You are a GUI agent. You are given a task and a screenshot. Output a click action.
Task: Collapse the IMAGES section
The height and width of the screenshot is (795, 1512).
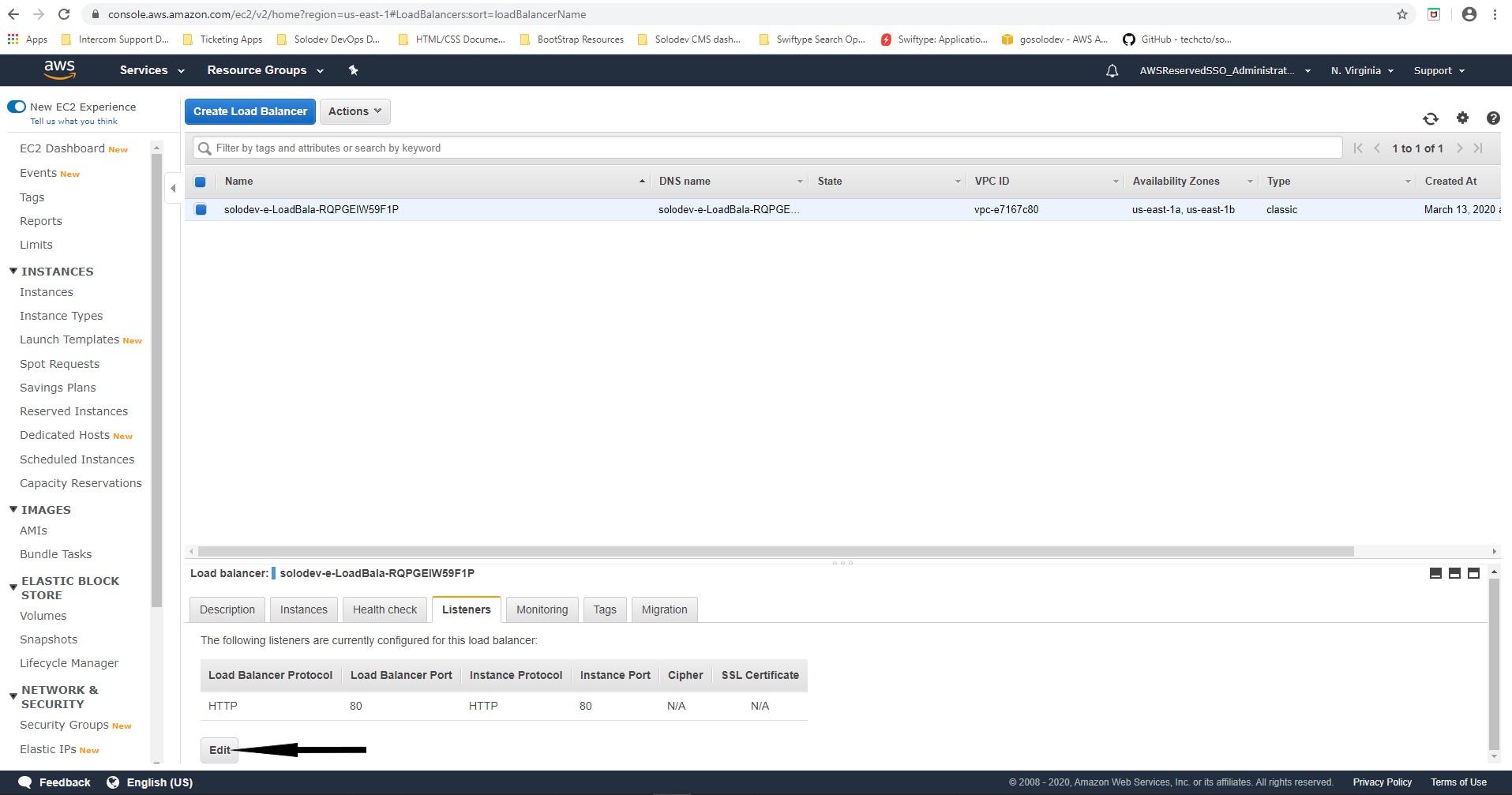coord(13,509)
